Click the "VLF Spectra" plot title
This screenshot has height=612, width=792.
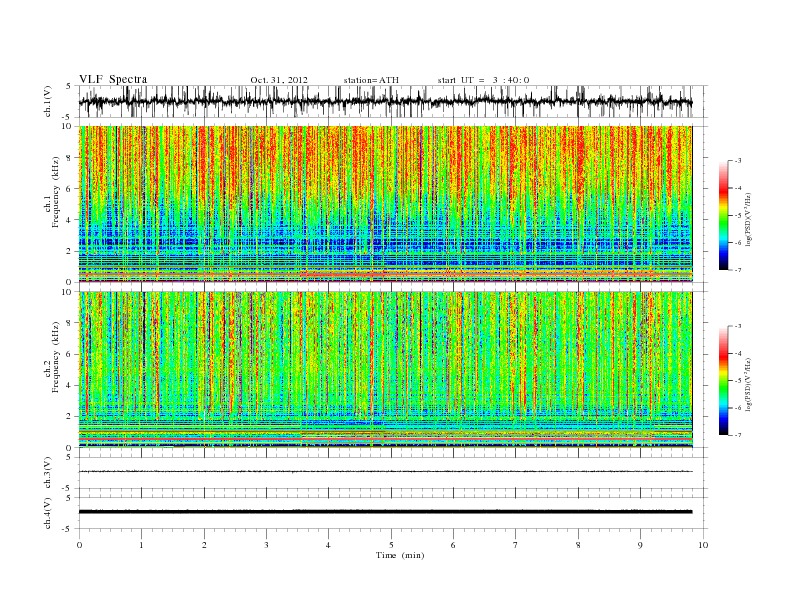pyautogui.click(x=113, y=79)
